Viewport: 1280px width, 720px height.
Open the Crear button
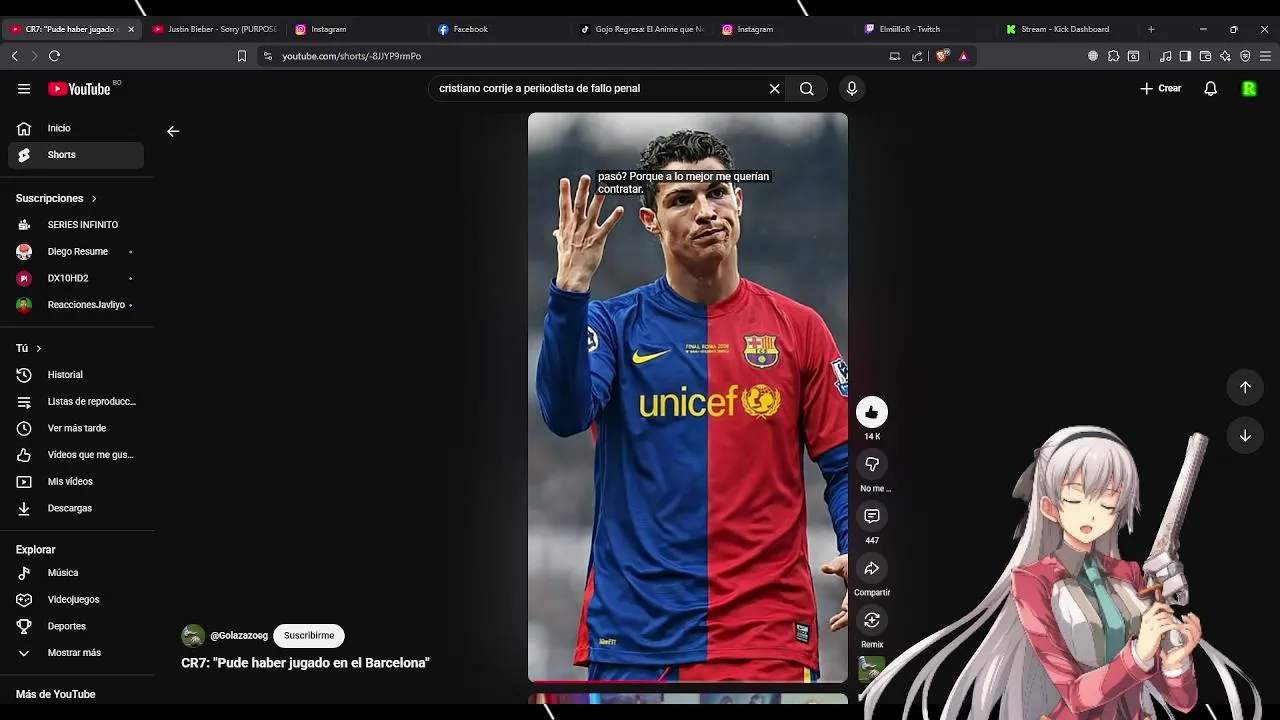point(1161,89)
